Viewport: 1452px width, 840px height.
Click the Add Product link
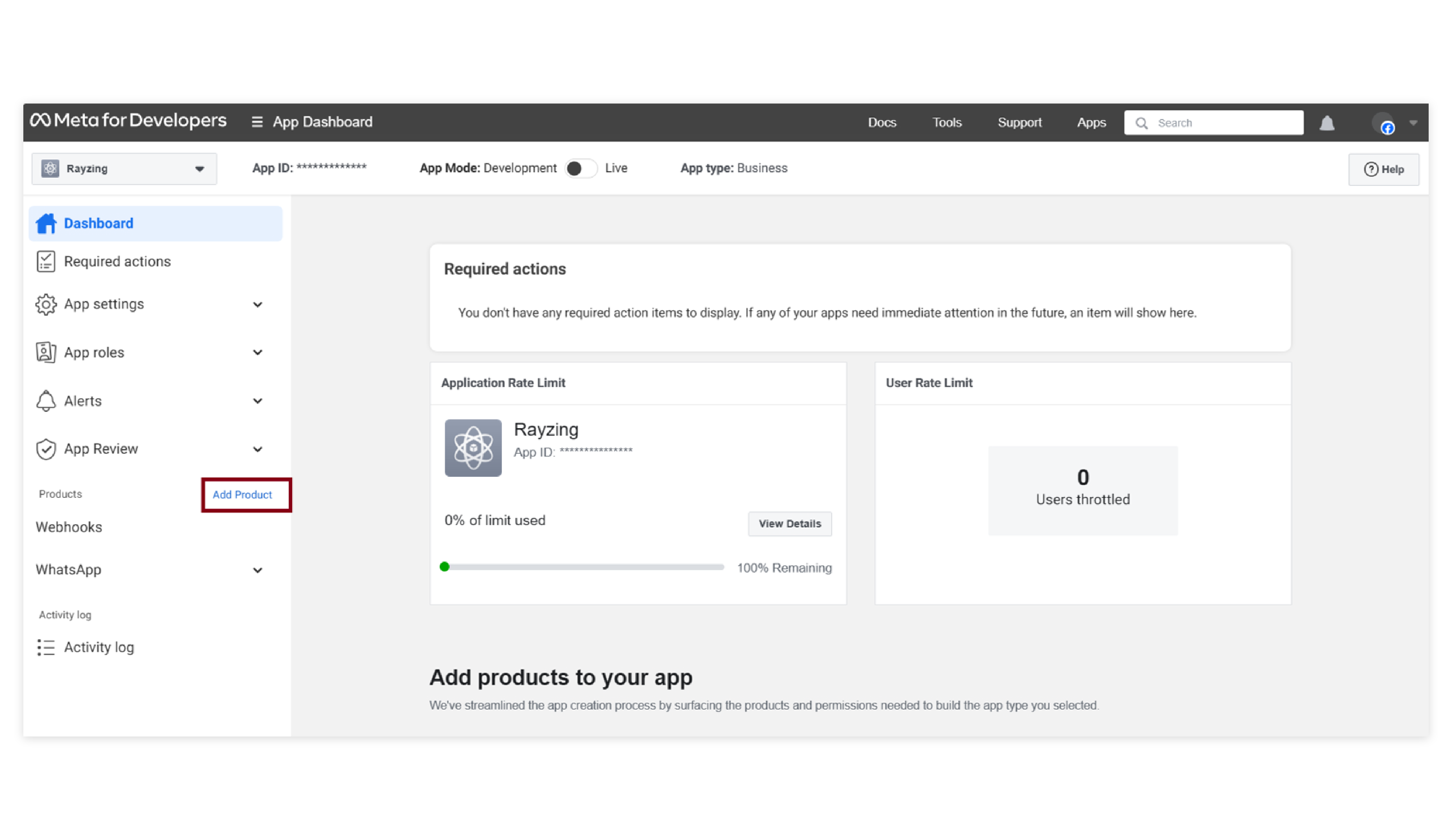point(242,495)
